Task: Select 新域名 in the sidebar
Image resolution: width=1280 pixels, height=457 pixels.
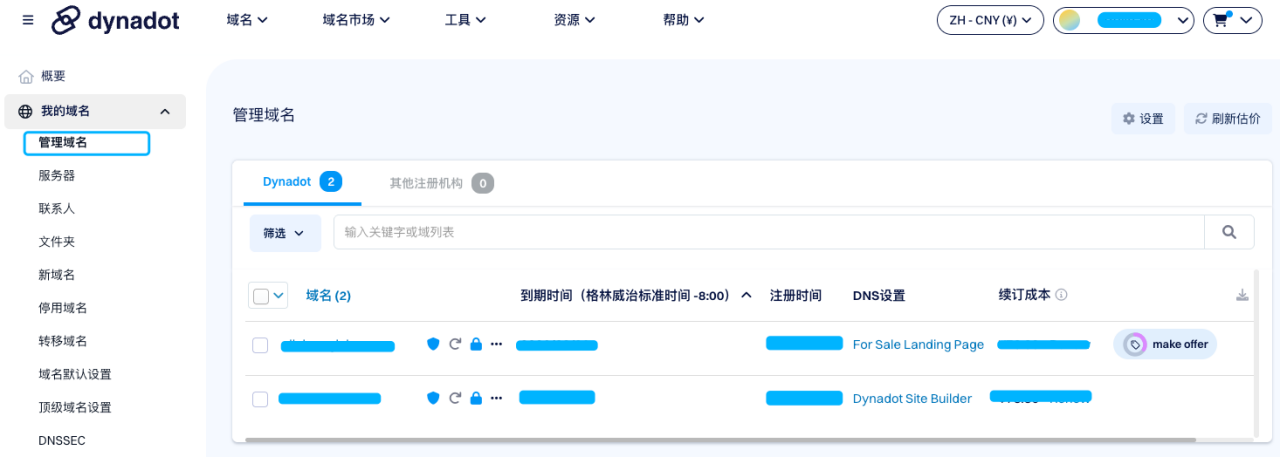Action: (57, 274)
